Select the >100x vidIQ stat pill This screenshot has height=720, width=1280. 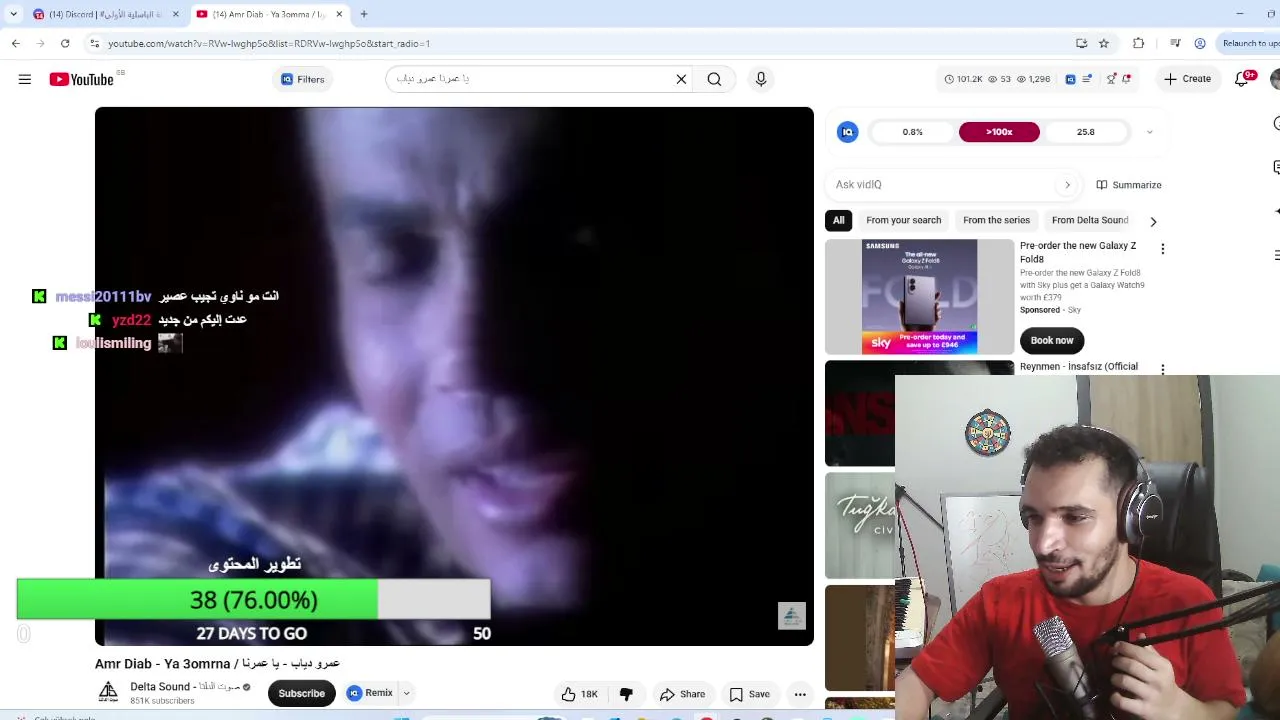(999, 132)
